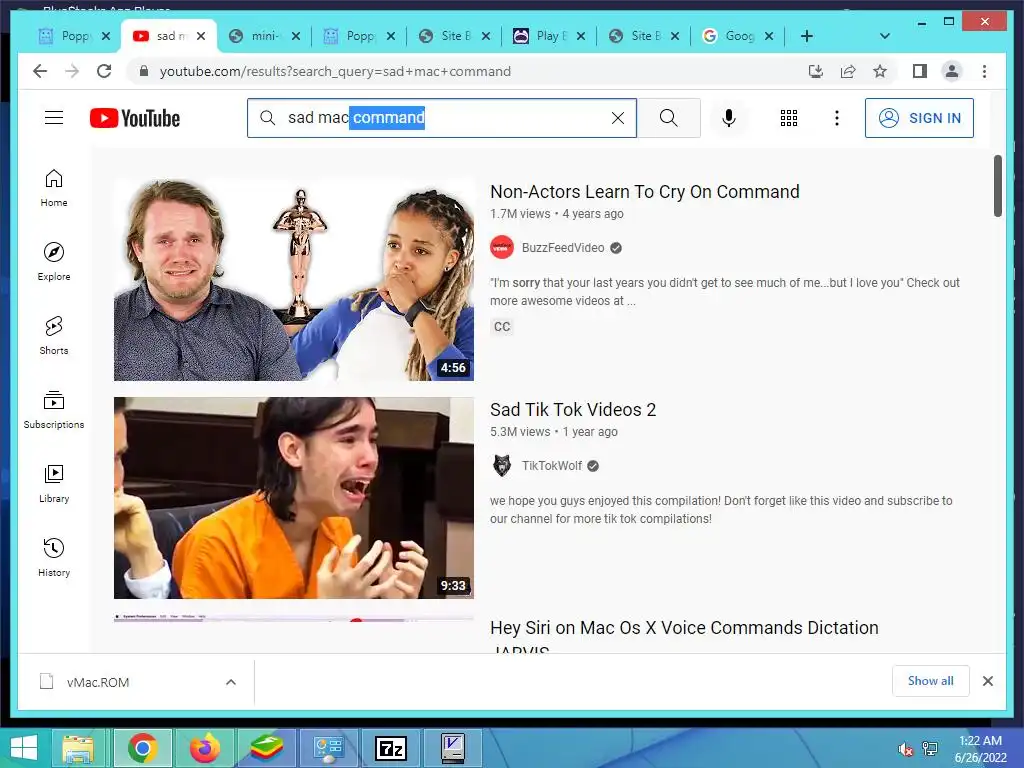This screenshot has height=768, width=1024.
Task: Click the page vertical scrollbar
Action: 997,185
